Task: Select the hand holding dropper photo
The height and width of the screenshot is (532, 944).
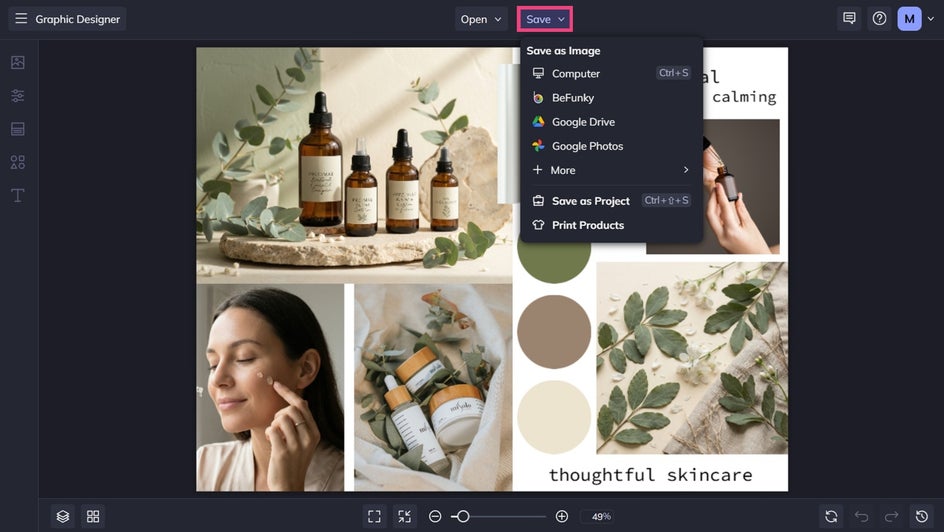Action: pos(742,187)
